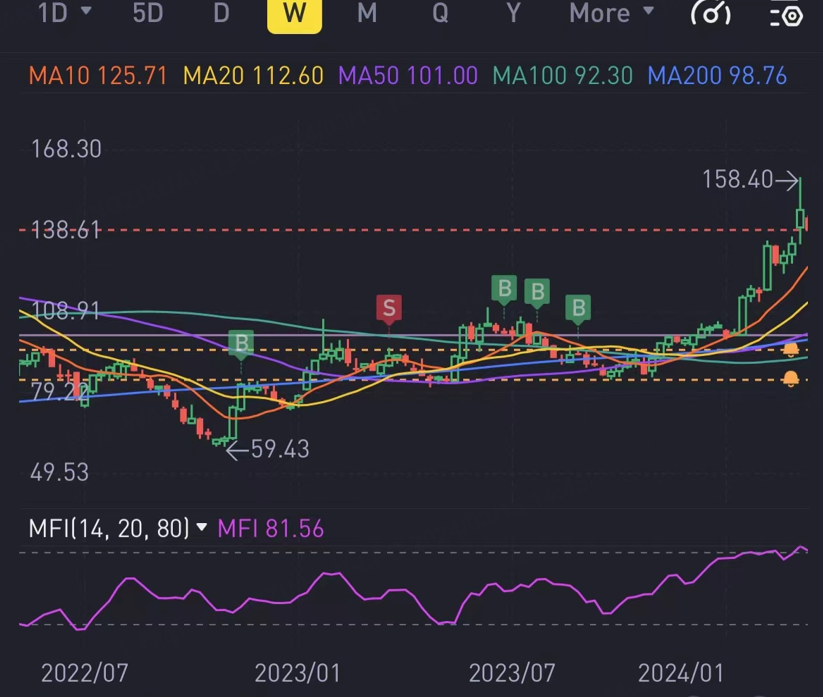This screenshot has width=823, height=697.
Task: Tap the 158.40 high price label
Action: pos(737,179)
